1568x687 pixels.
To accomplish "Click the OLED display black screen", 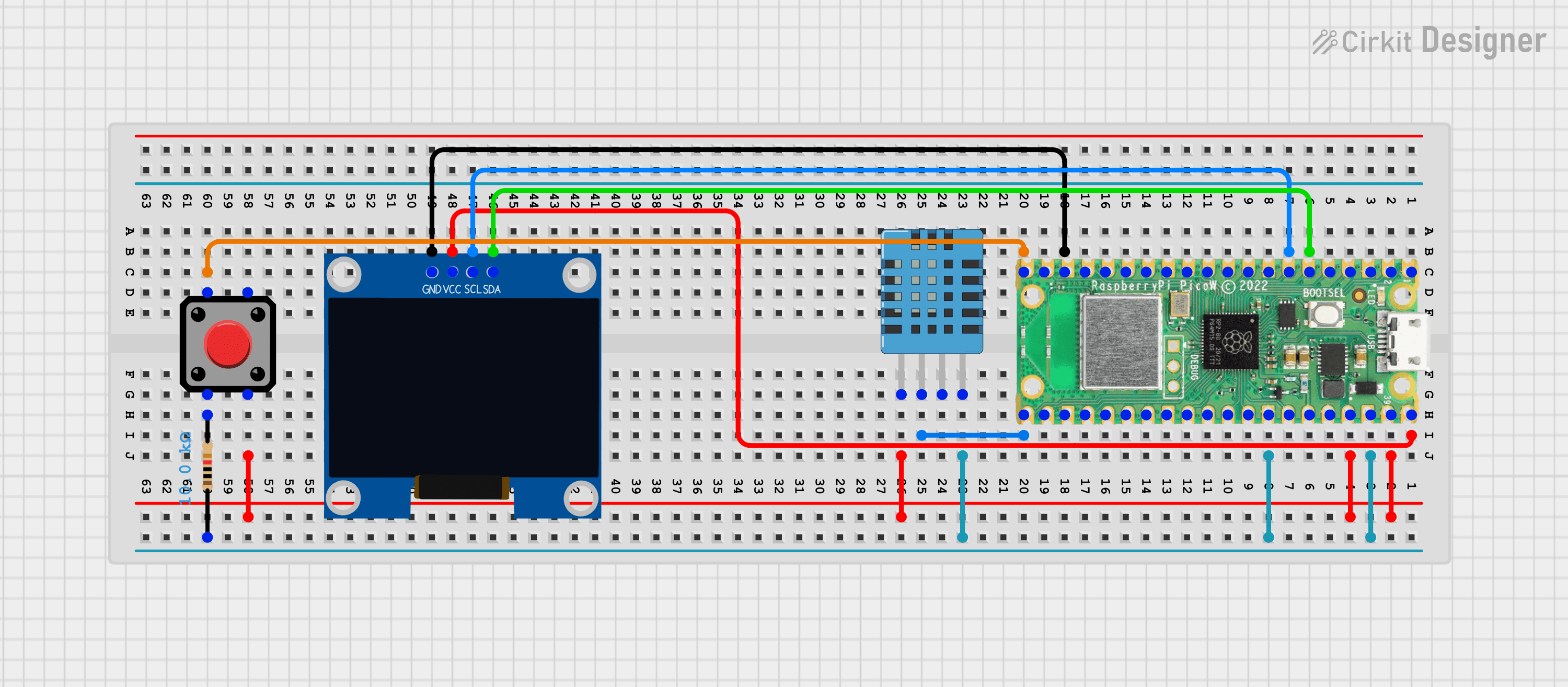I will (463, 387).
